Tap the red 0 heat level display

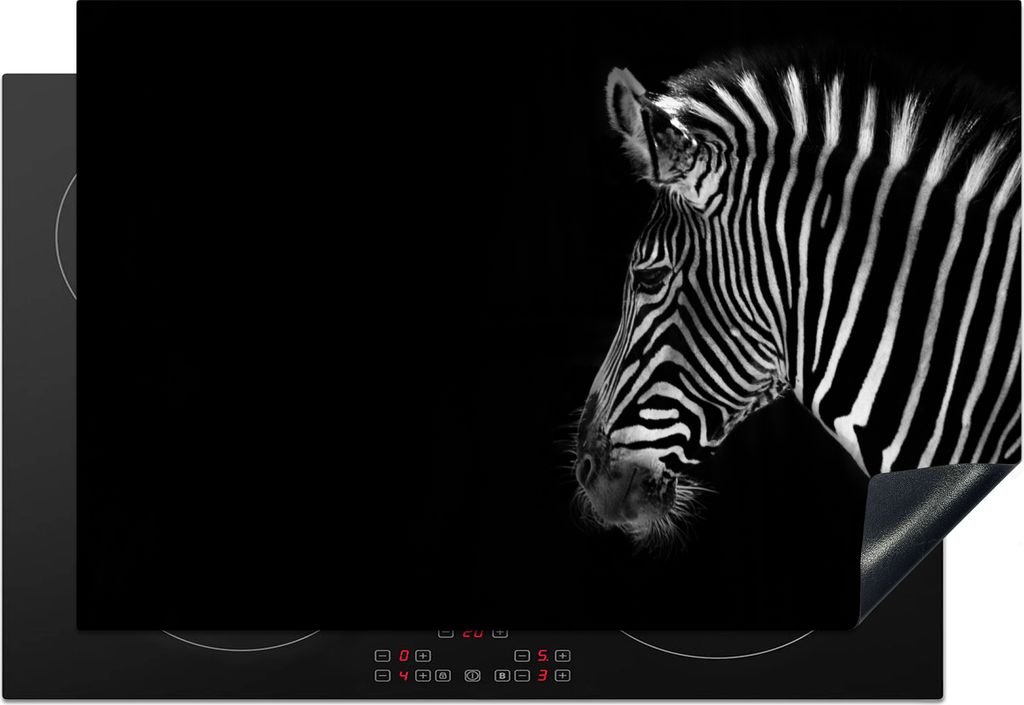[403, 656]
